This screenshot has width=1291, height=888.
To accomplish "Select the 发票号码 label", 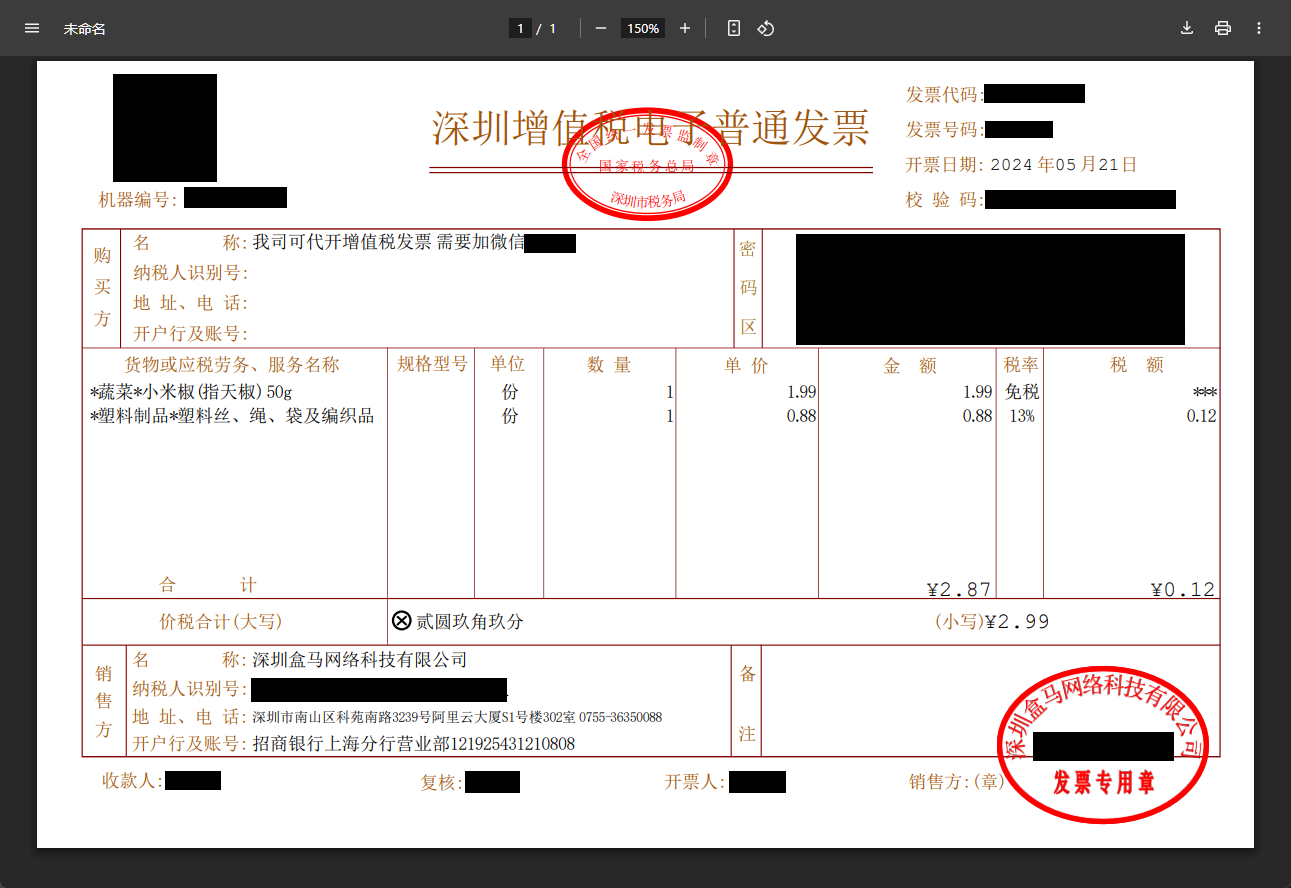I will 945,130.
